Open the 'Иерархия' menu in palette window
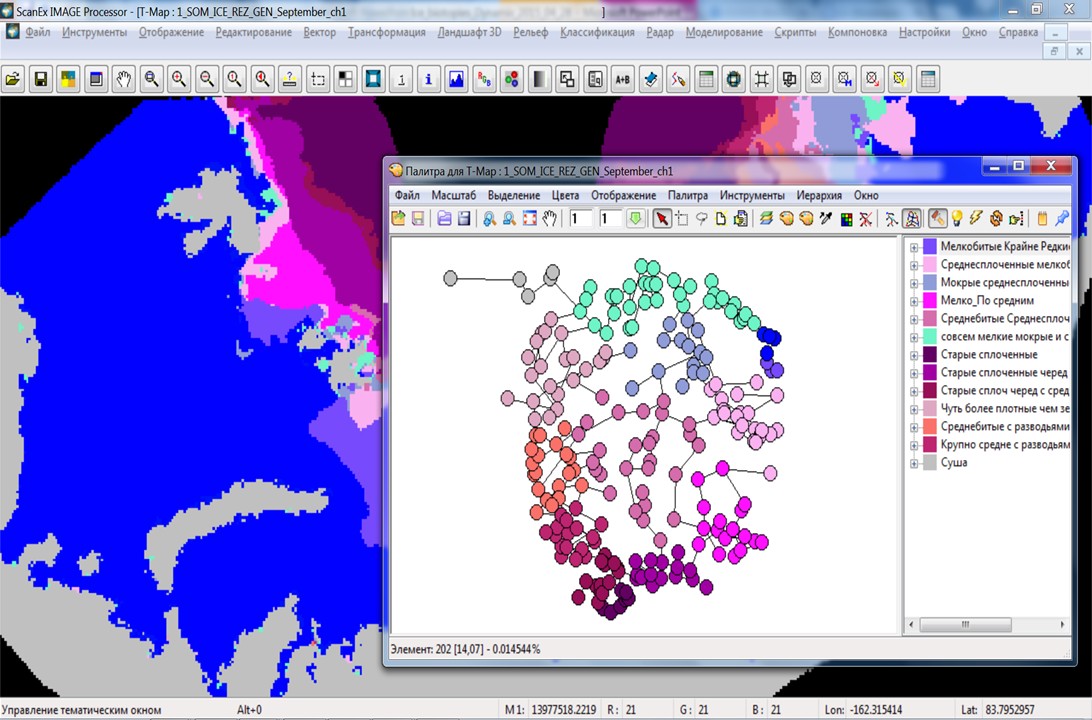 [x=819, y=196]
